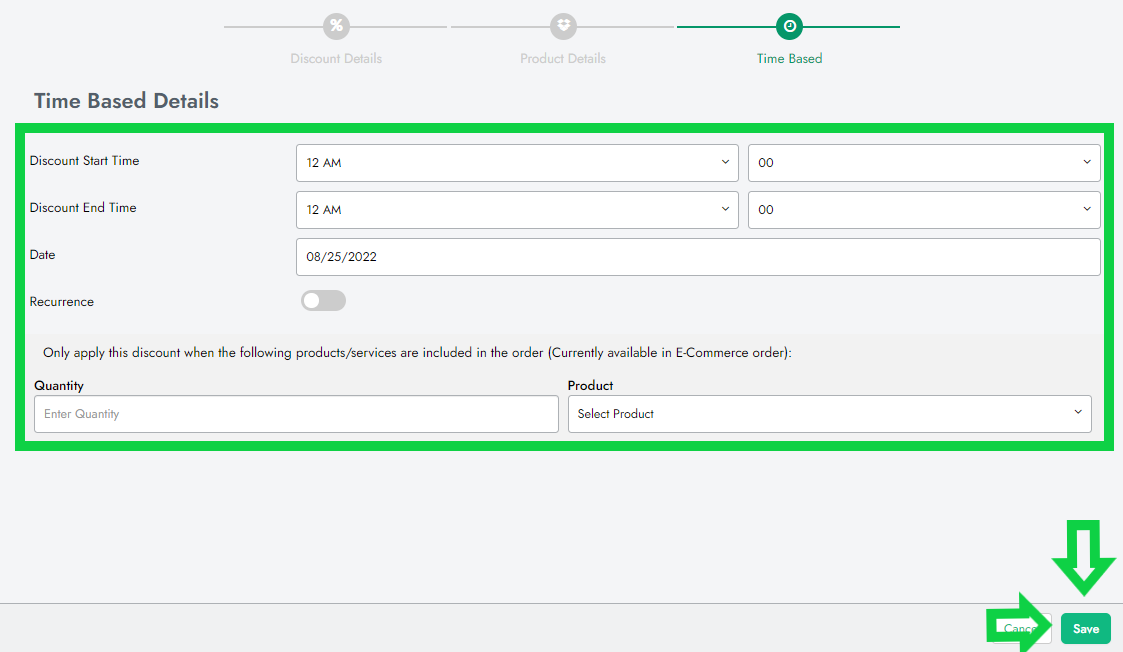Toggle the Recurrence switch on

[x=323, y=301]
